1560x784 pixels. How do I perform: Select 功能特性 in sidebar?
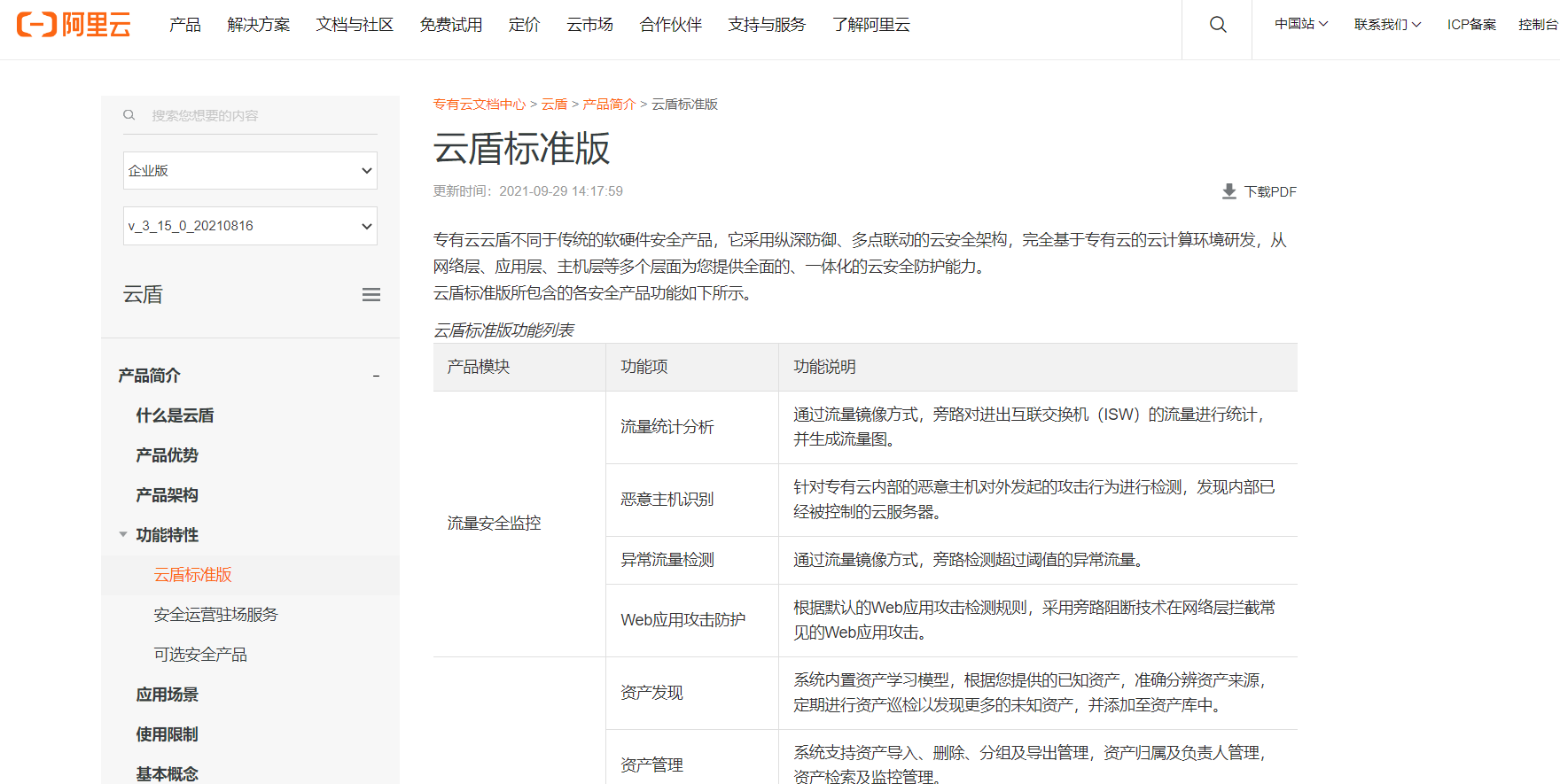pos(167,535)
